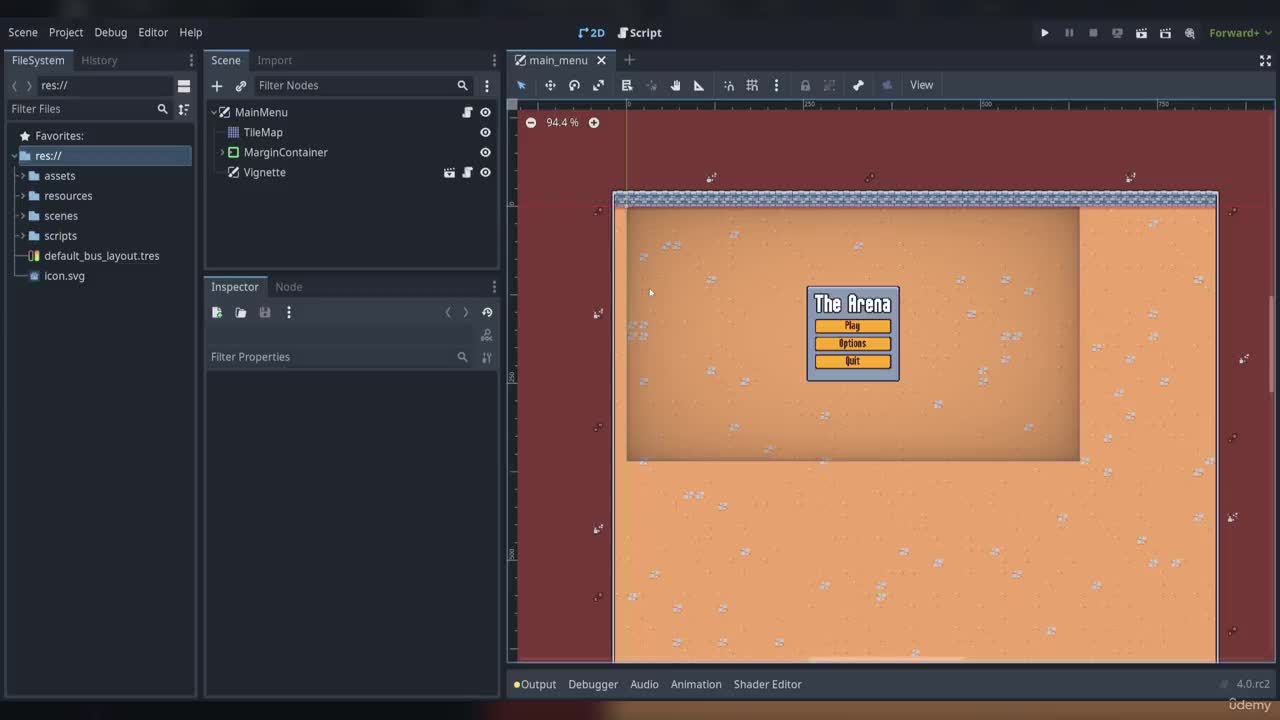Switch to the Import tab
Viewport: 1280px width, 720px height.
(x=275, y=60)
